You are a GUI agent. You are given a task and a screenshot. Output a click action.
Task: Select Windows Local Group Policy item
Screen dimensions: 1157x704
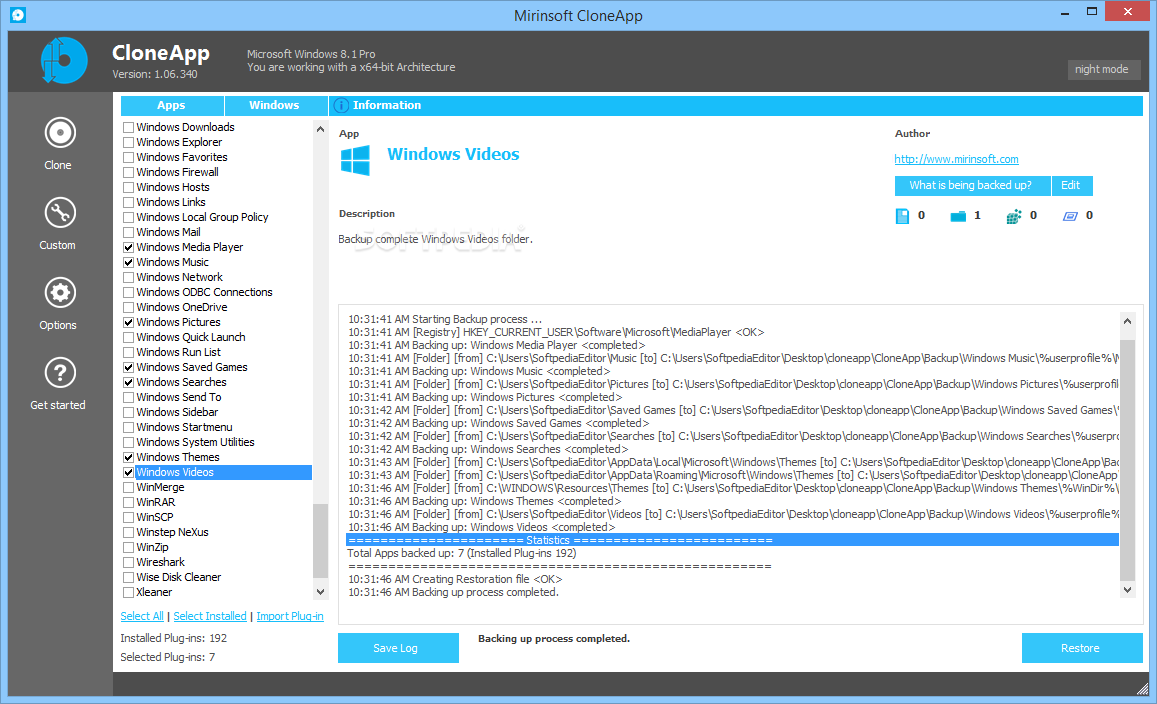[202, 217]
